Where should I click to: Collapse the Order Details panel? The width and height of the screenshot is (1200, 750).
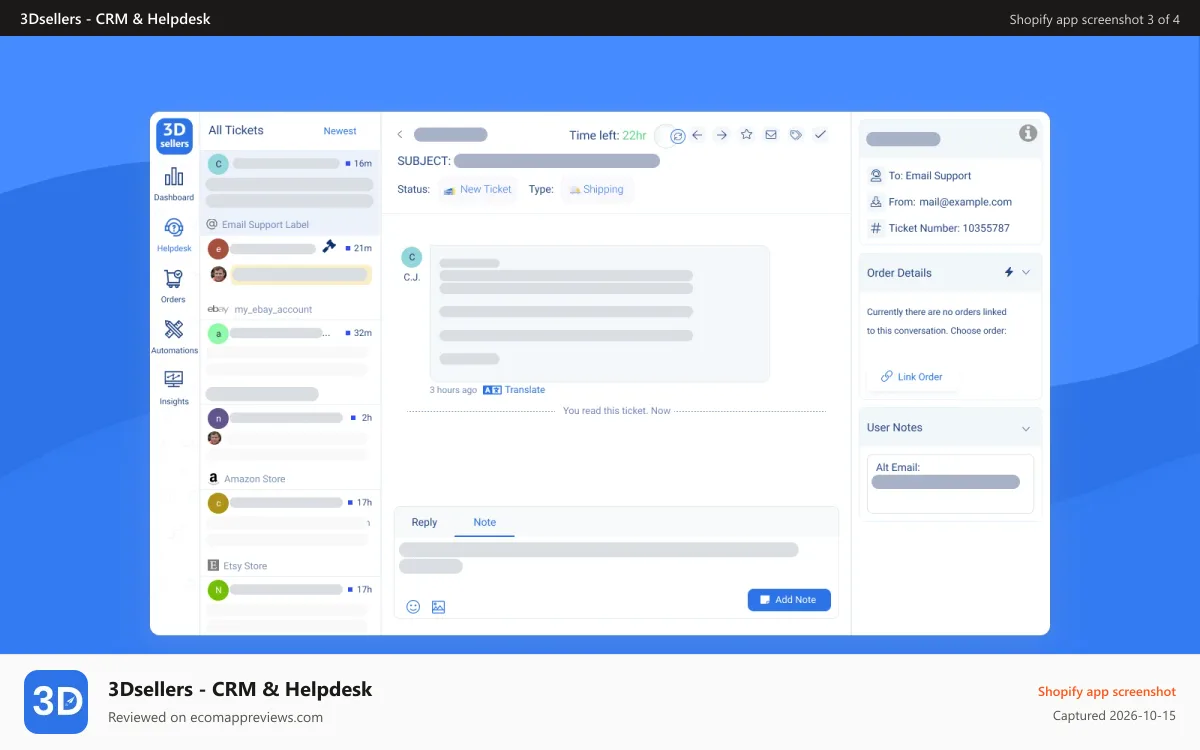coord(1026,272)
